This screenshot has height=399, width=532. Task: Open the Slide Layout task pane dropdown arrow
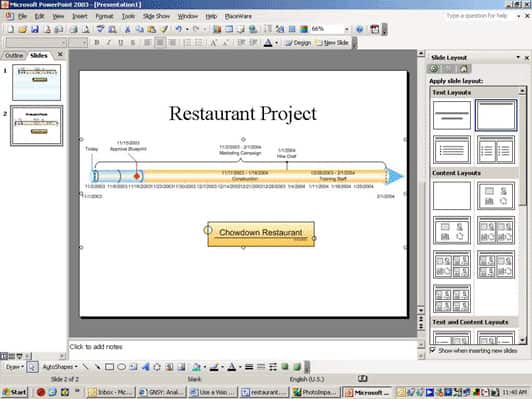(x=518, y=57)
